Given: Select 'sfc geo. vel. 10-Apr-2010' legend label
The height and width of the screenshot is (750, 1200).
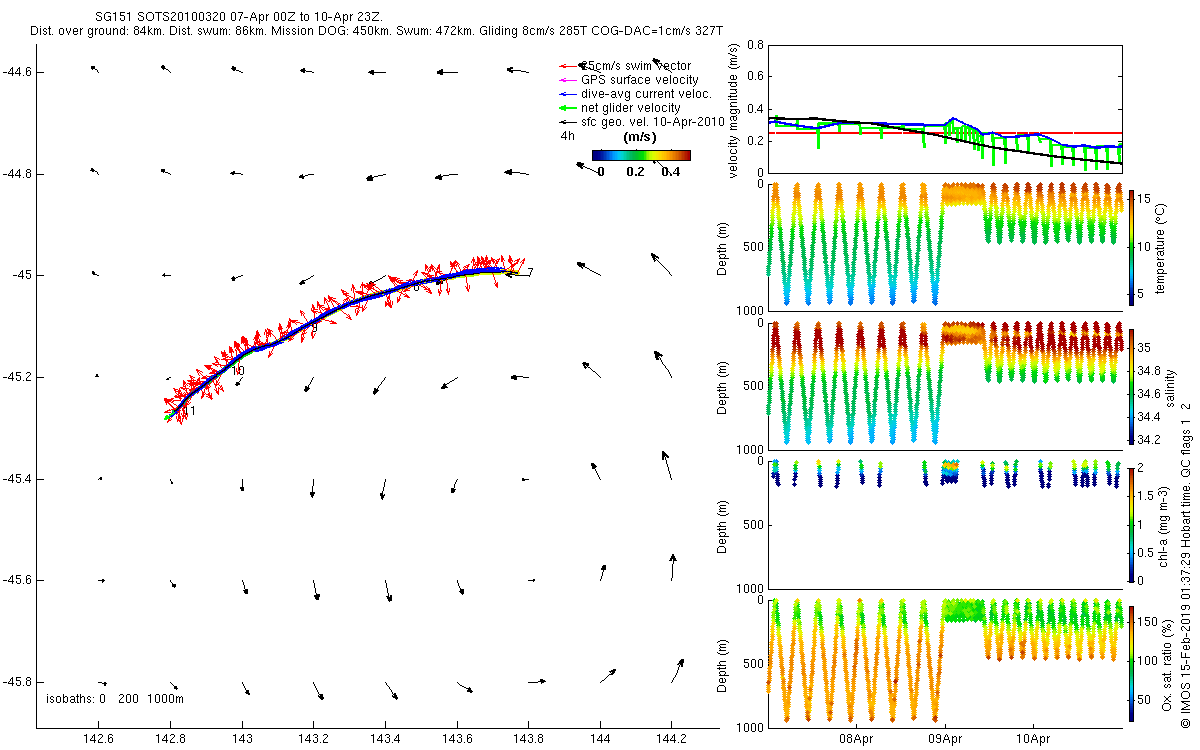Looking at the screenshot, I should click(x=653, y=122).
